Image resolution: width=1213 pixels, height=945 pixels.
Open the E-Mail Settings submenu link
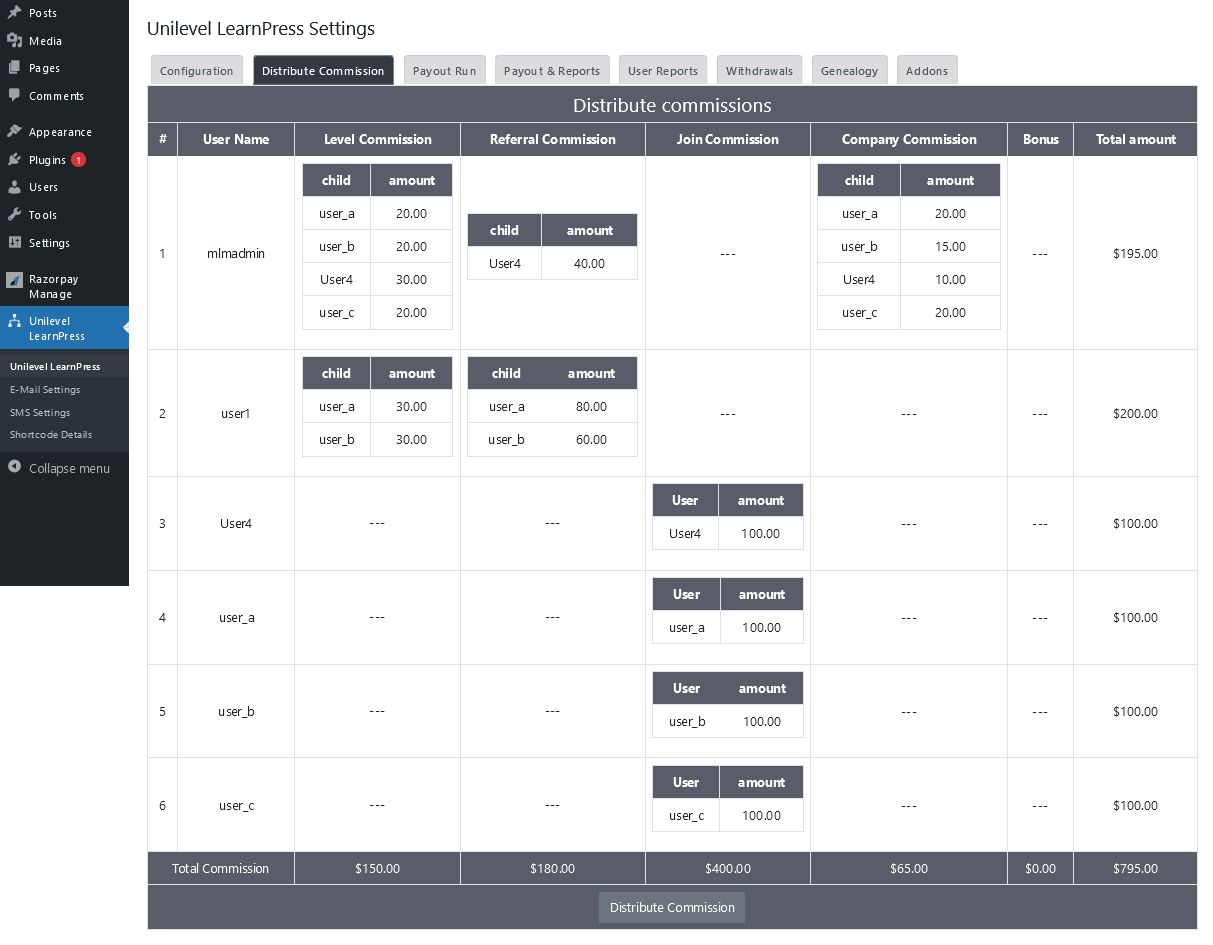point(45,389)
